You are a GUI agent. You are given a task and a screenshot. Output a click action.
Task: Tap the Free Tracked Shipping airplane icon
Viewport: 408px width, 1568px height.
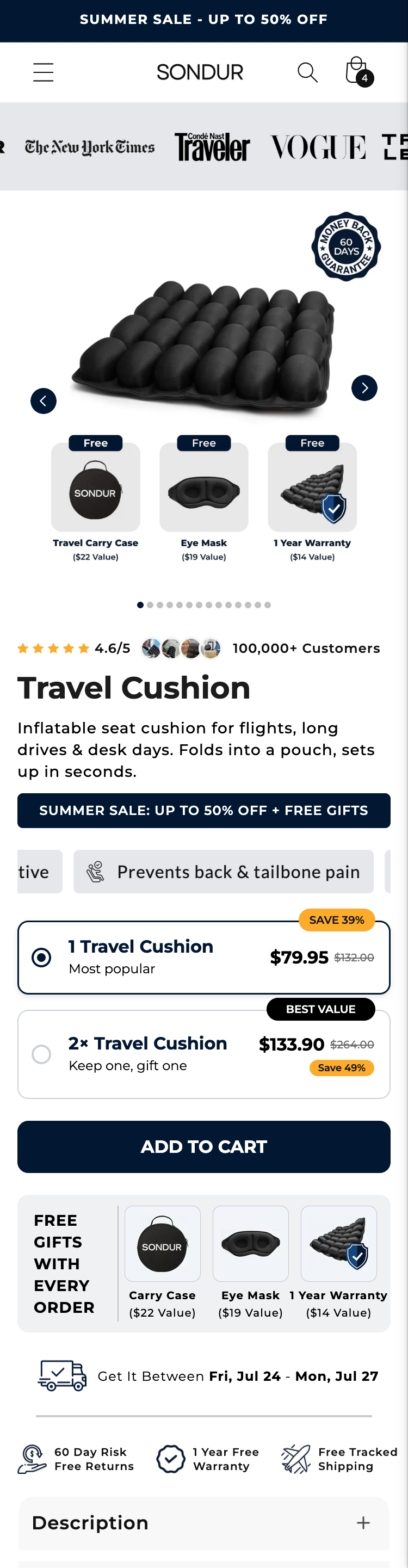[296, 1459]
